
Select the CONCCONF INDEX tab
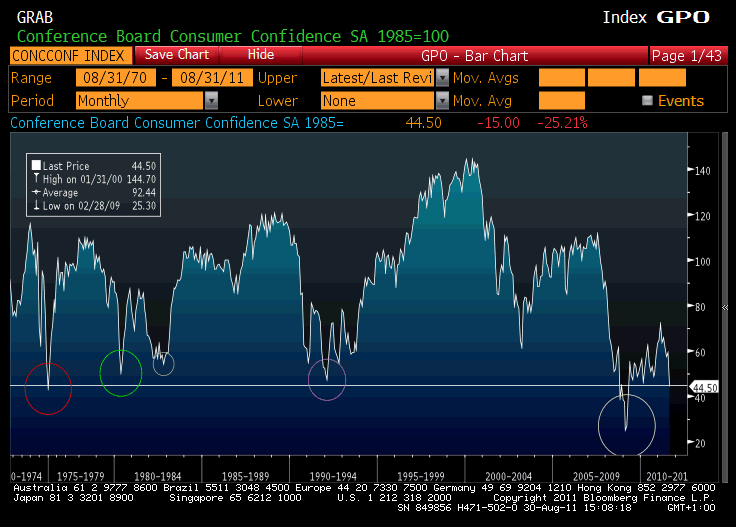69,55
